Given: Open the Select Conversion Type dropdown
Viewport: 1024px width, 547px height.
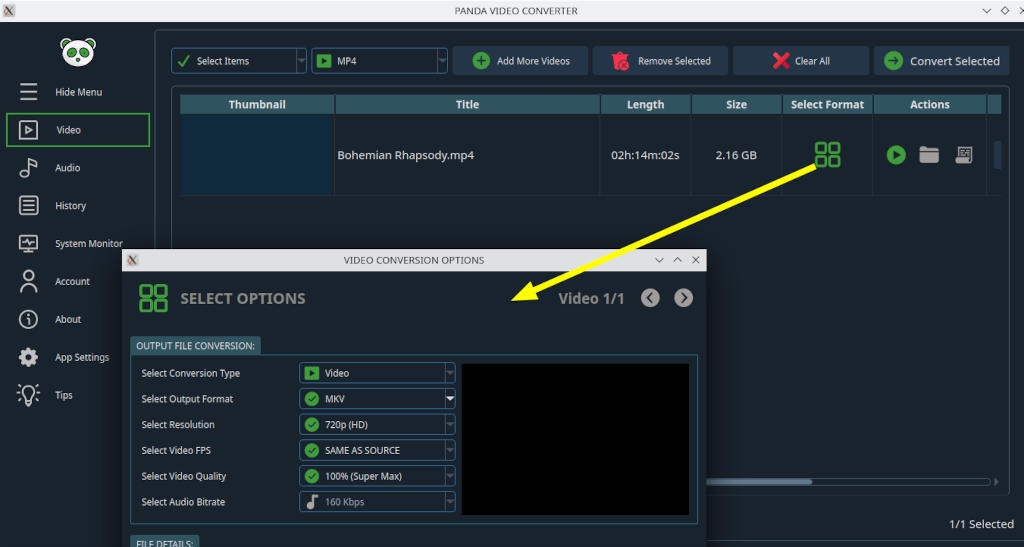Looking at the screenshot, I should 377,373.
